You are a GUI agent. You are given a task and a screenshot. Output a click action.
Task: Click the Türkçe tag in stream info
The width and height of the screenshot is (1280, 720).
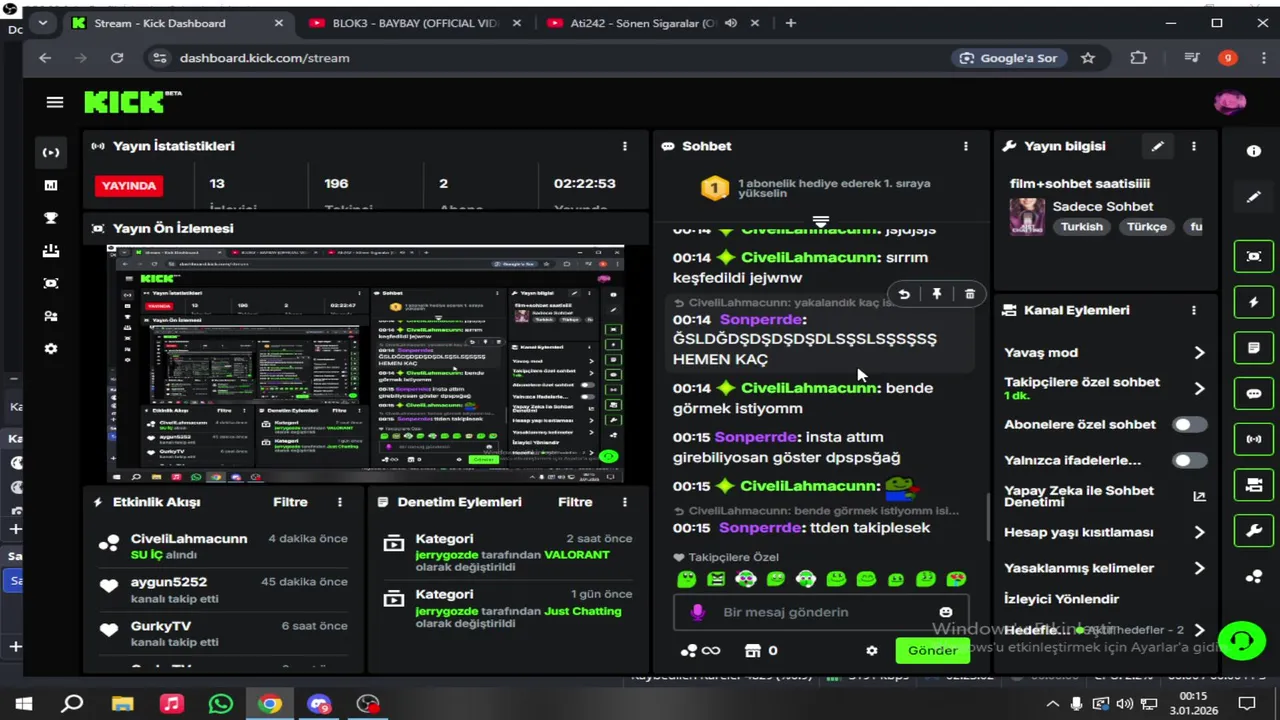(x=1147, y=227)
